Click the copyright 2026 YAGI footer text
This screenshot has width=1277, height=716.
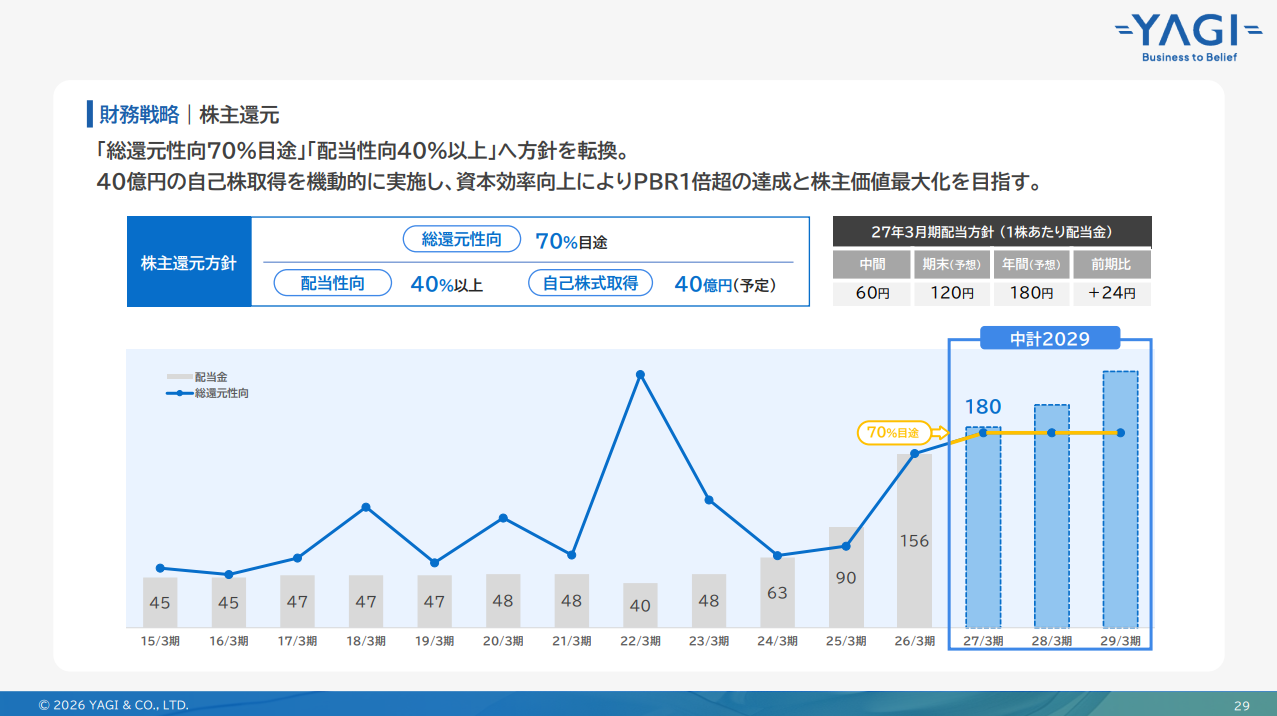point(113,705)
